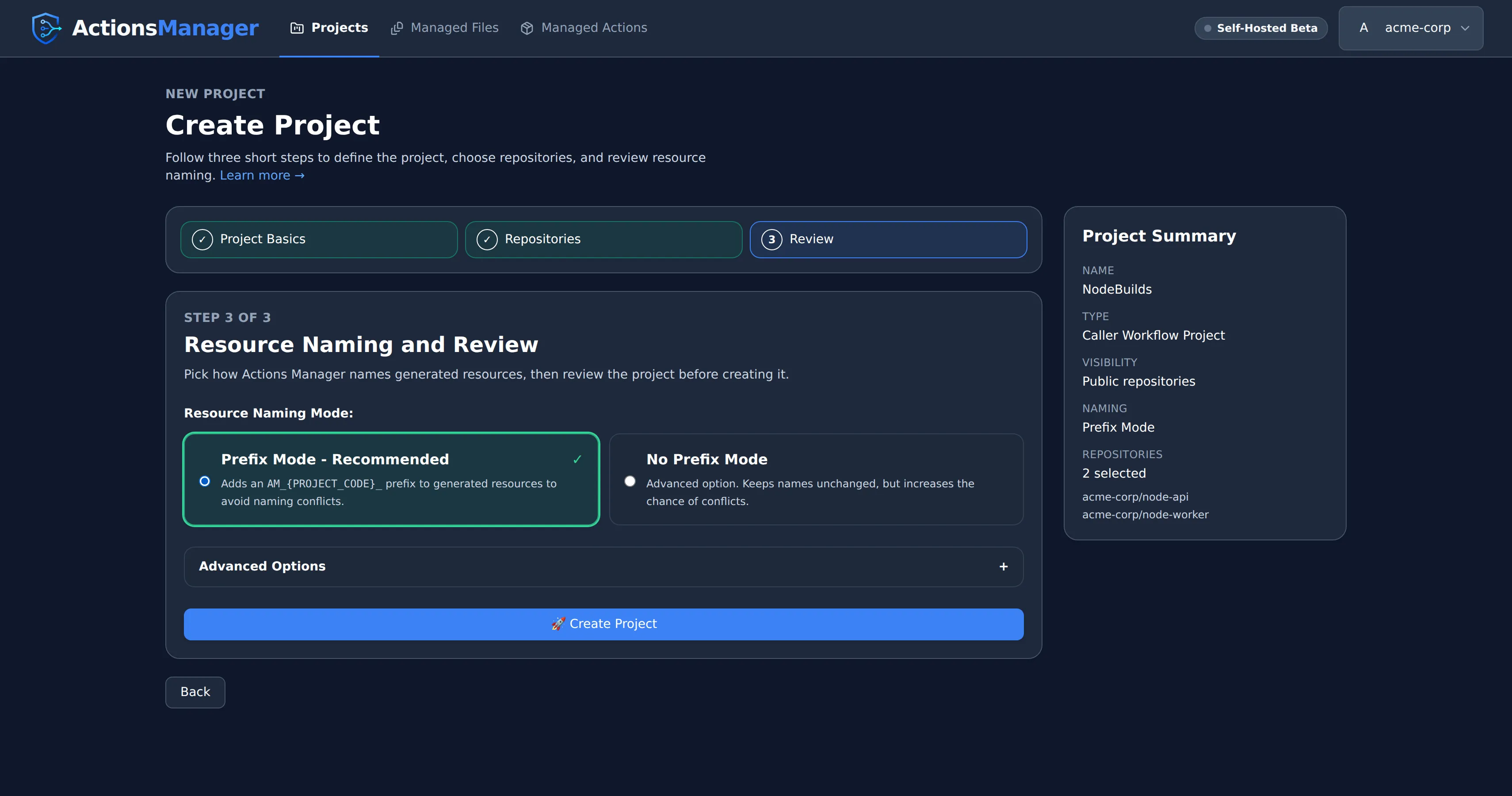1512x796 pixels.
Task: Click the Project Summary heading
Action: 1159,236
